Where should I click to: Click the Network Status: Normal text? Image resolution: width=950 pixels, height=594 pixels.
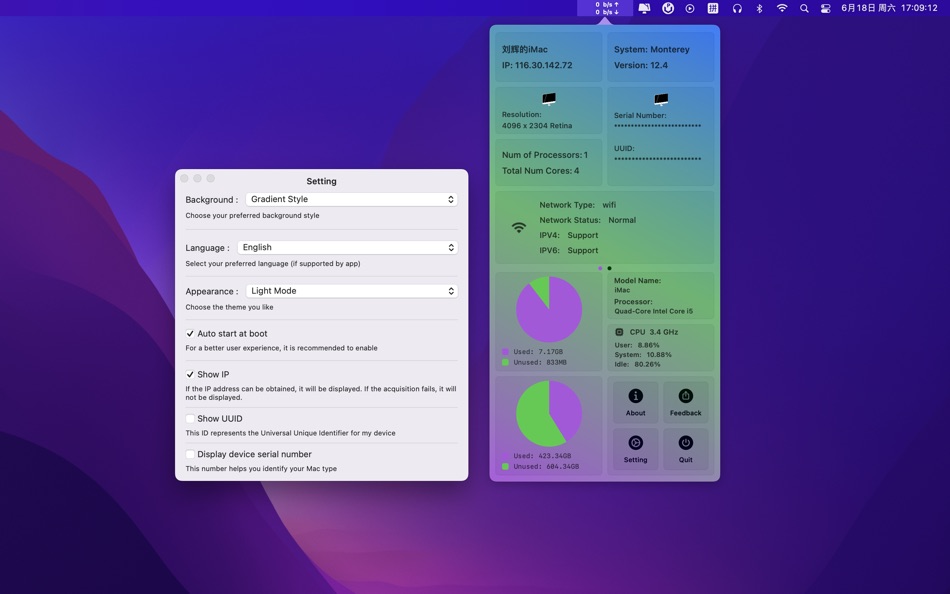click(588, 220)
